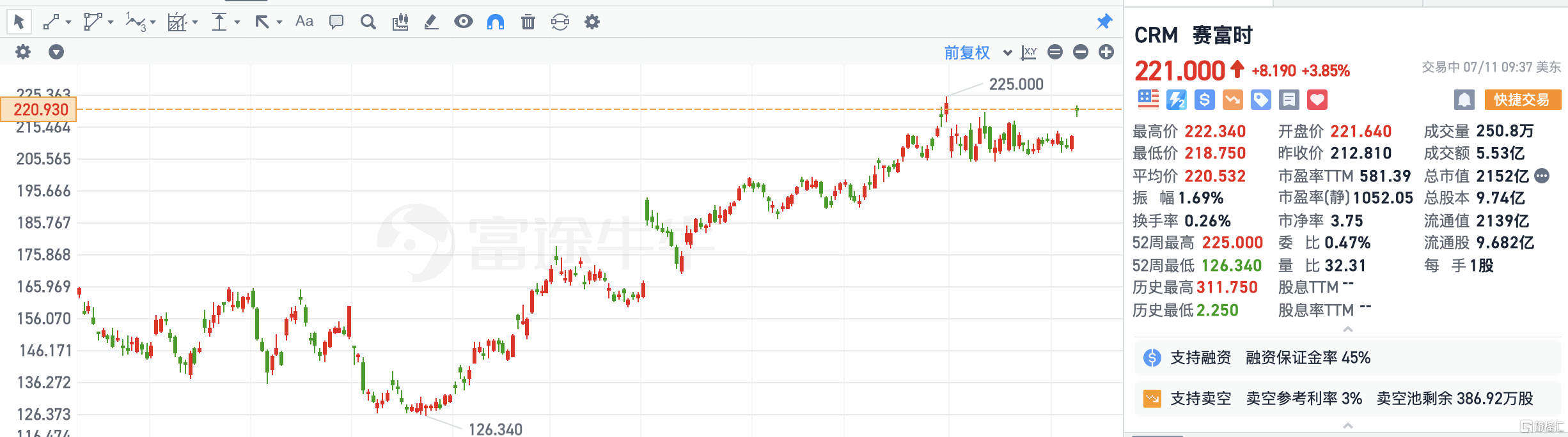This screenshot has width=1568, height=437.
Task: Click the lightning level 2 icon
Action: [1177, 100]
